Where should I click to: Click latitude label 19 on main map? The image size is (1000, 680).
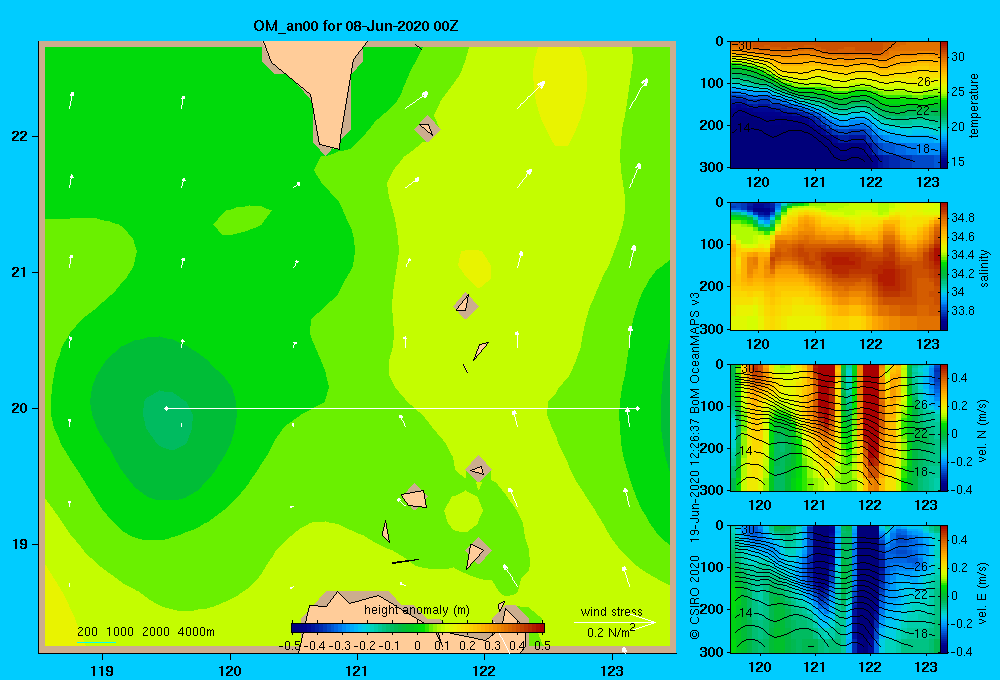tap(19, 544)
